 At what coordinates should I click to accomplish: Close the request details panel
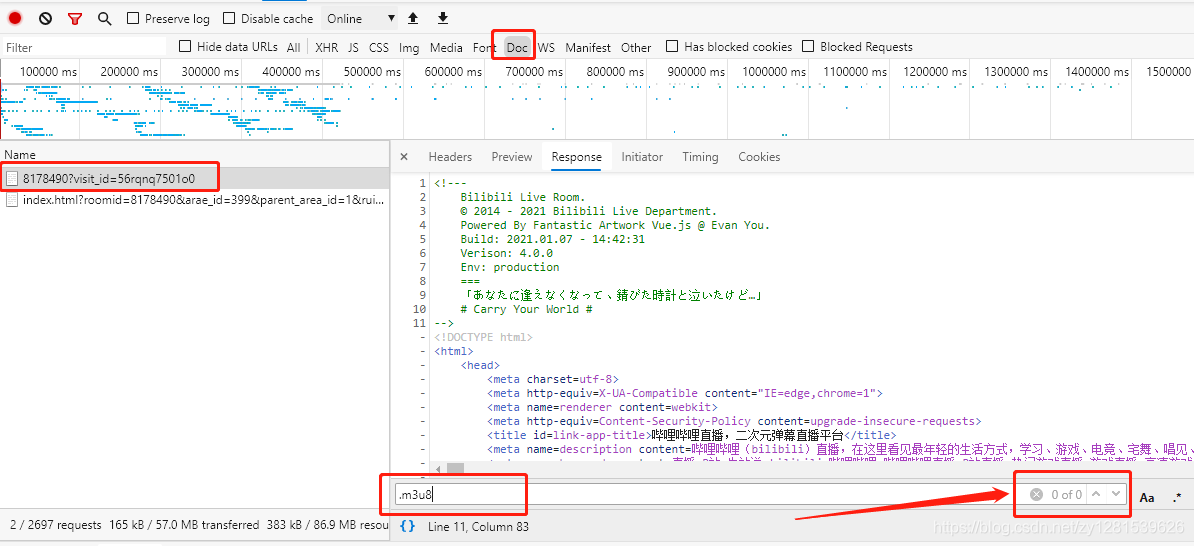point(404,157)
